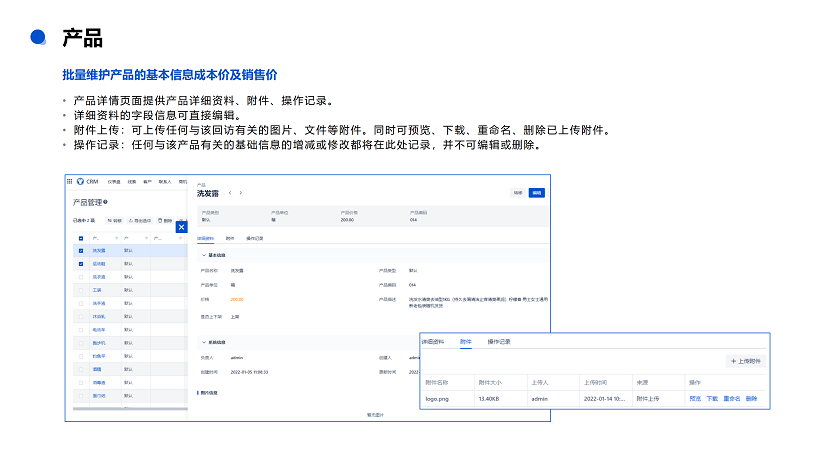This screenshot has width=820, height=461.
Task: Click 删除 link for logo.png
Action: click(x=751, y=399)
